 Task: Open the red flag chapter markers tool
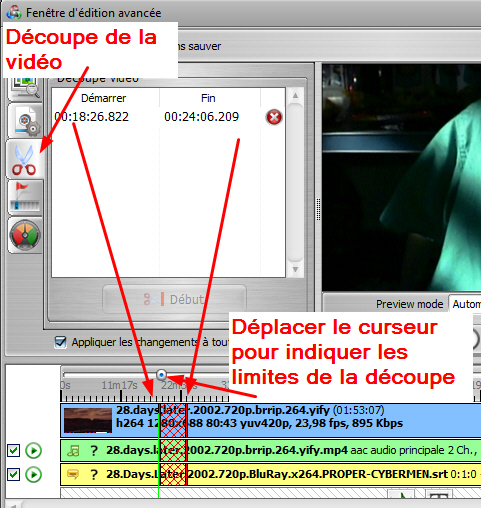(x=25, y=197)
